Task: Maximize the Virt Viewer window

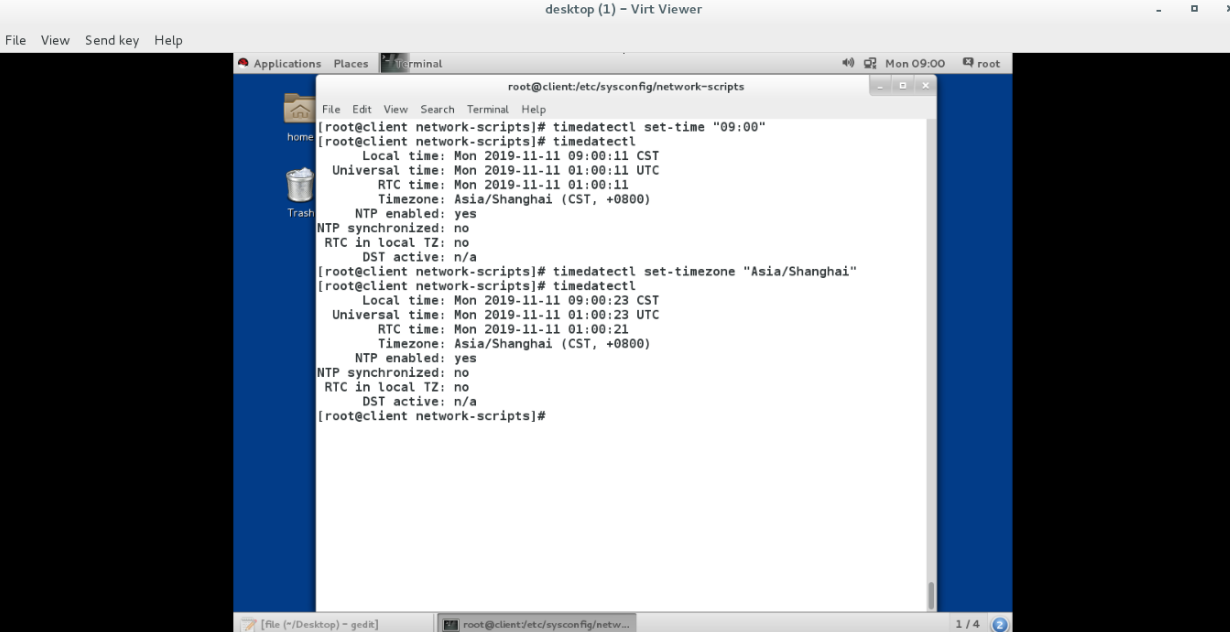Action: click(1194, 9)
